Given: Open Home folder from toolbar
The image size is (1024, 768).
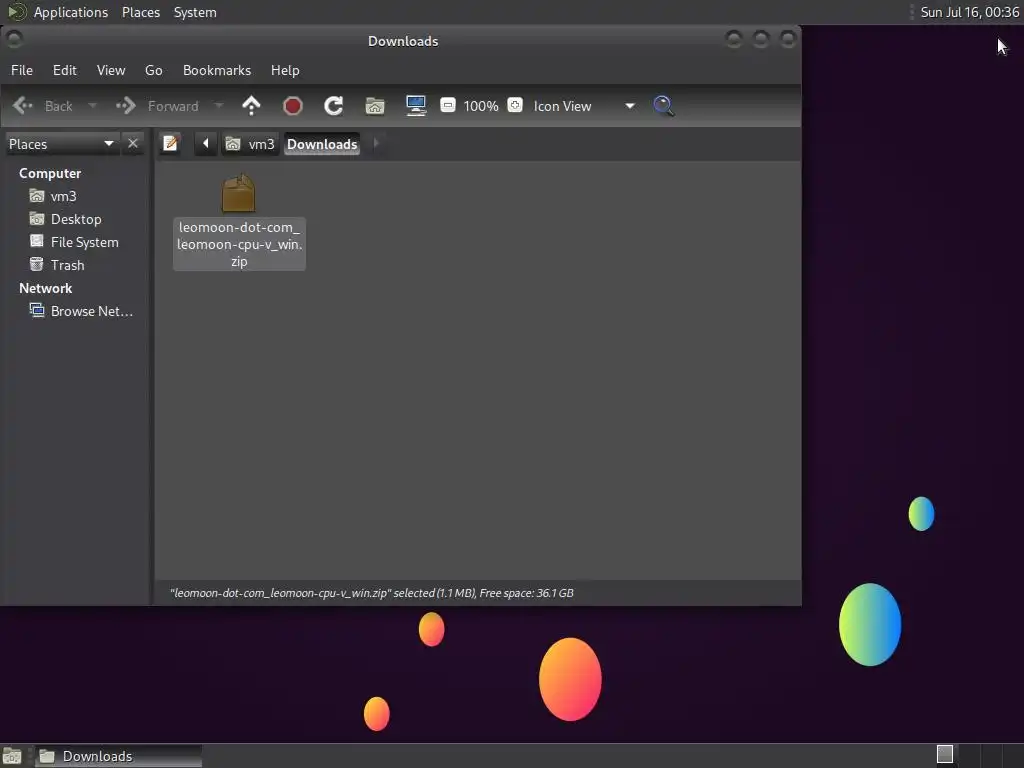Looking at the screenshot, I should coord(375,106).
